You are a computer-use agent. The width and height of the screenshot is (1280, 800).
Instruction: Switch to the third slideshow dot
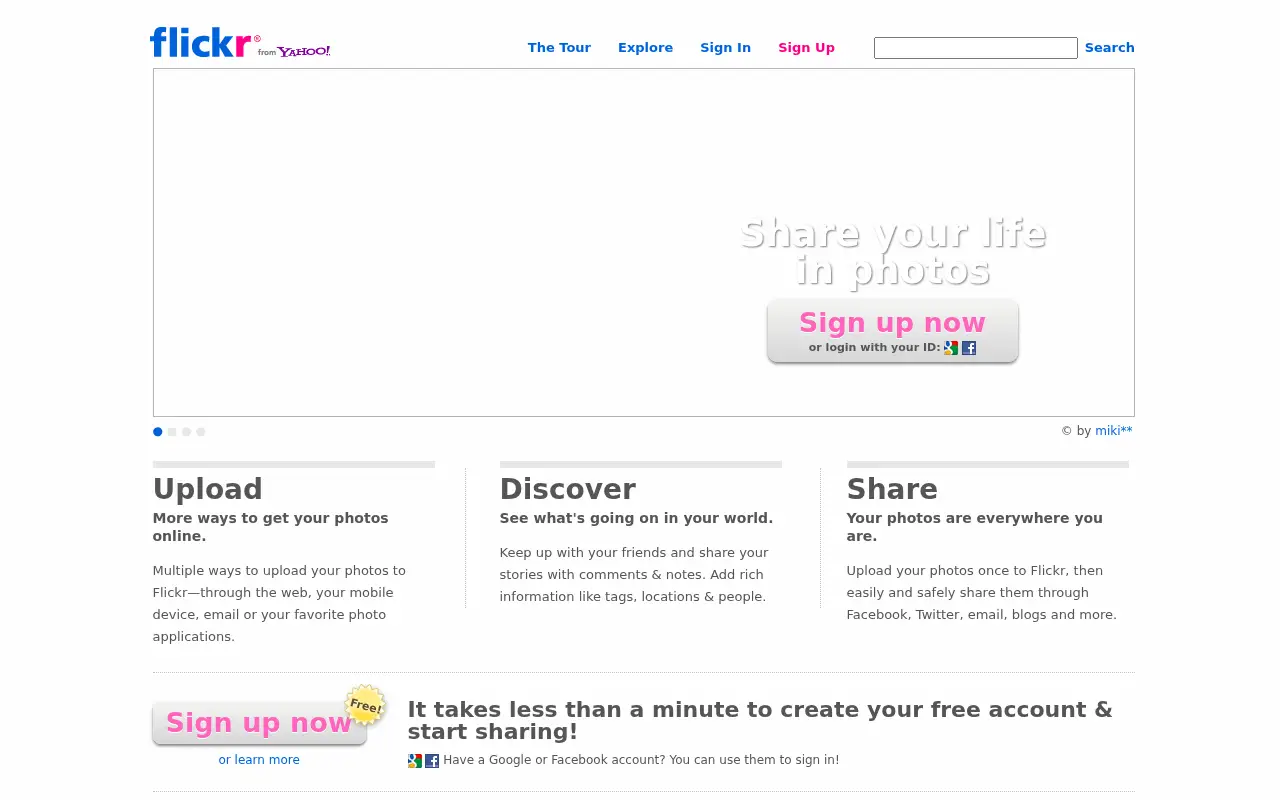click(186, 432)
